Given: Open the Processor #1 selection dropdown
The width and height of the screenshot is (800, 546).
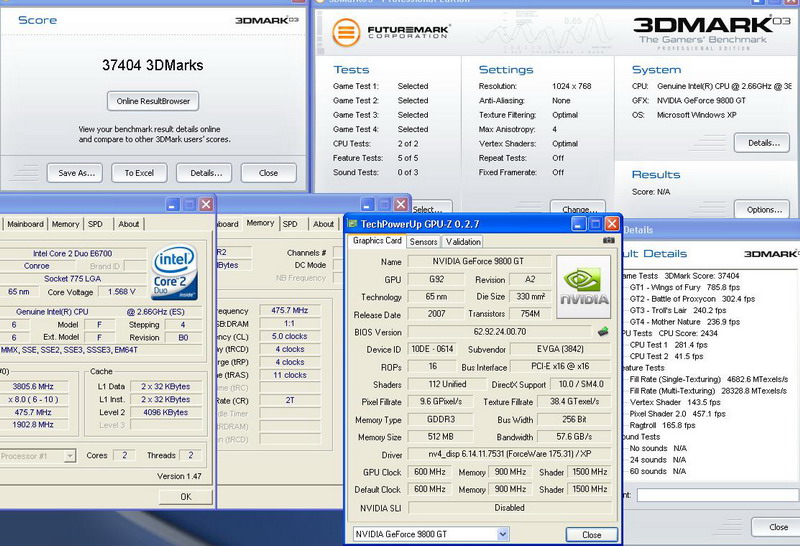Looking at the screenshot, I should pos(70,456).
